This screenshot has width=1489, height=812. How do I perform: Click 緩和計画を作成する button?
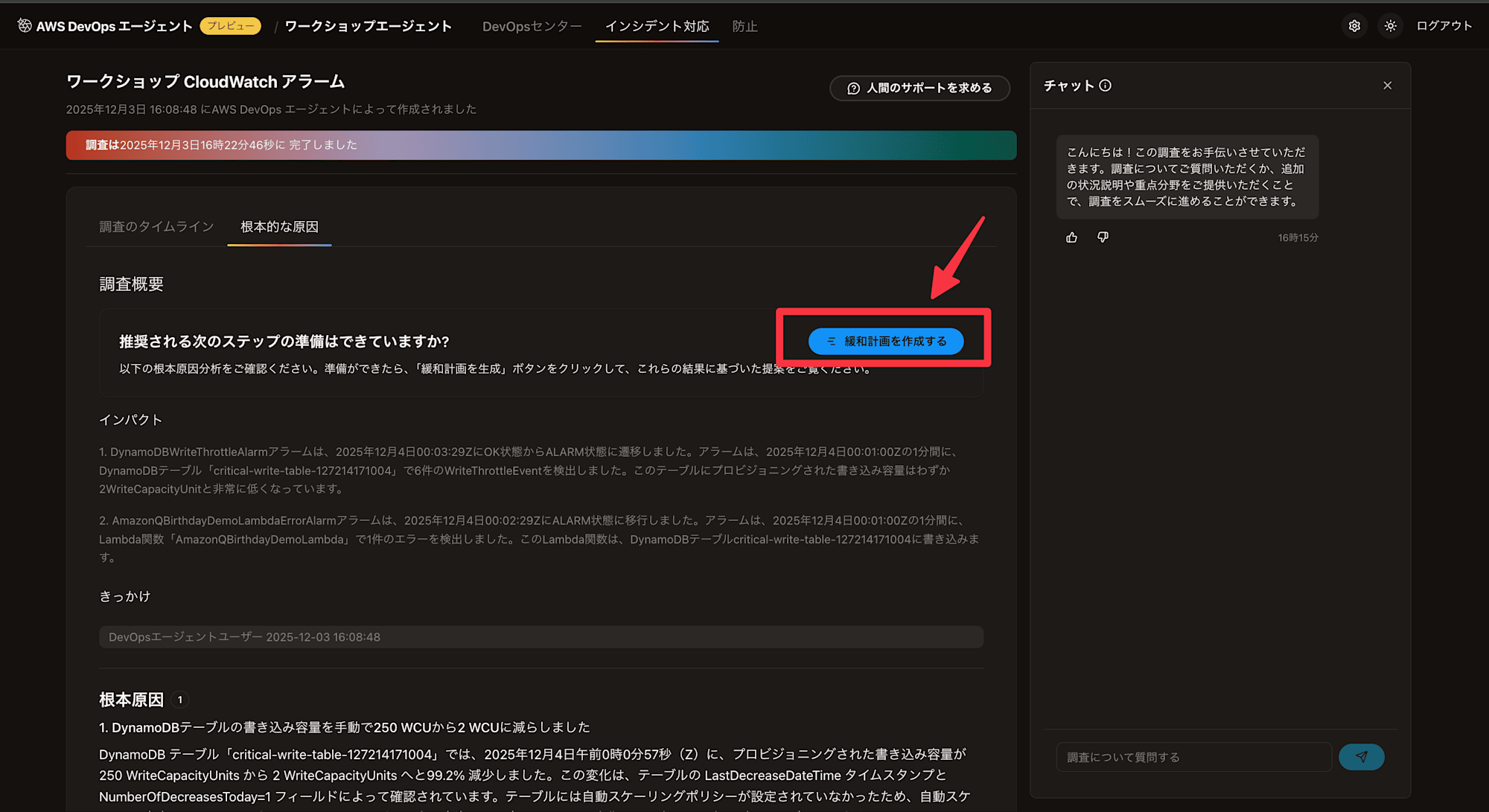click(886, 341)
